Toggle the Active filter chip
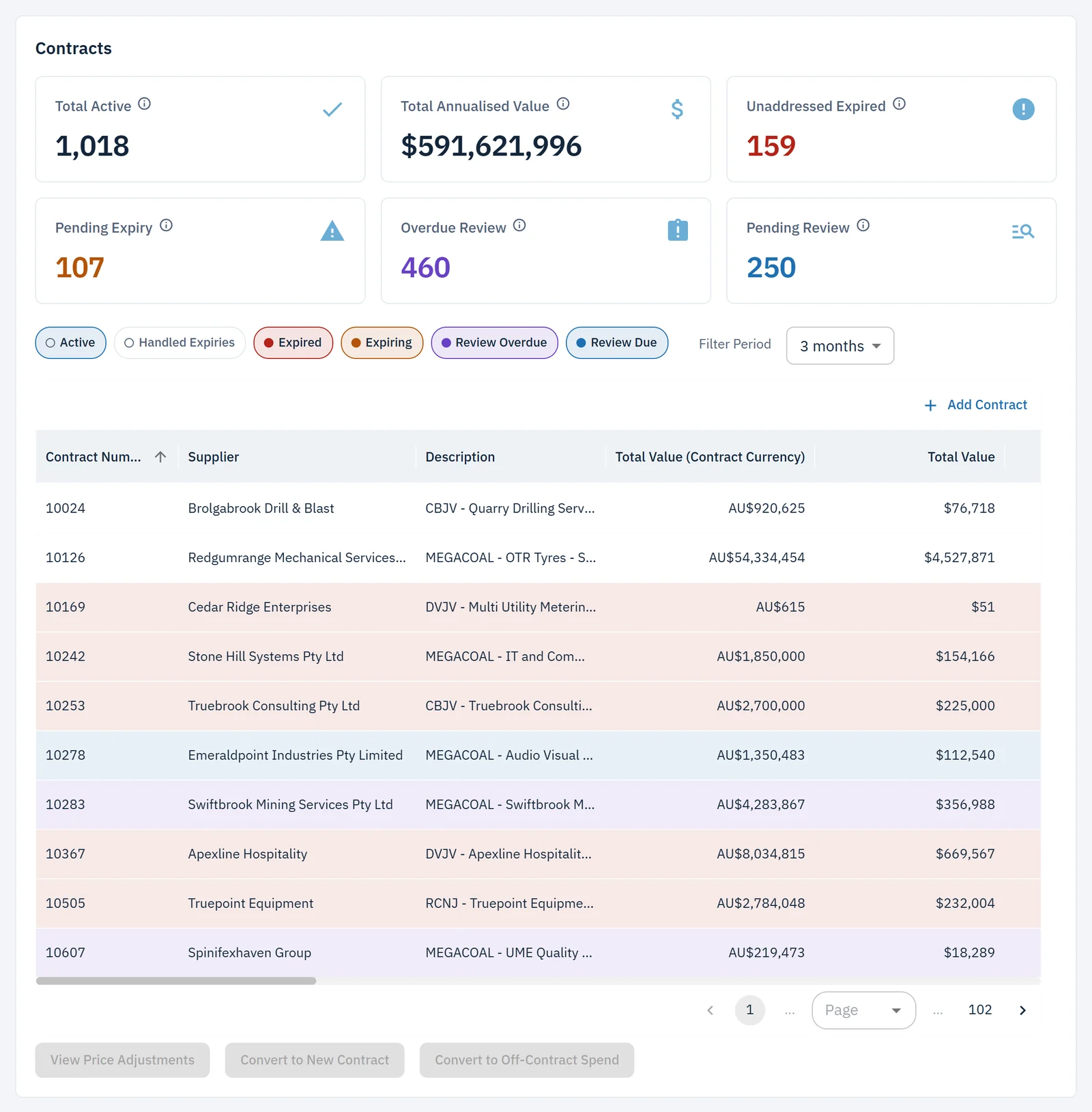Image resolution: width=1092 pixels, height=1112 pixels. tap(71, 342)
